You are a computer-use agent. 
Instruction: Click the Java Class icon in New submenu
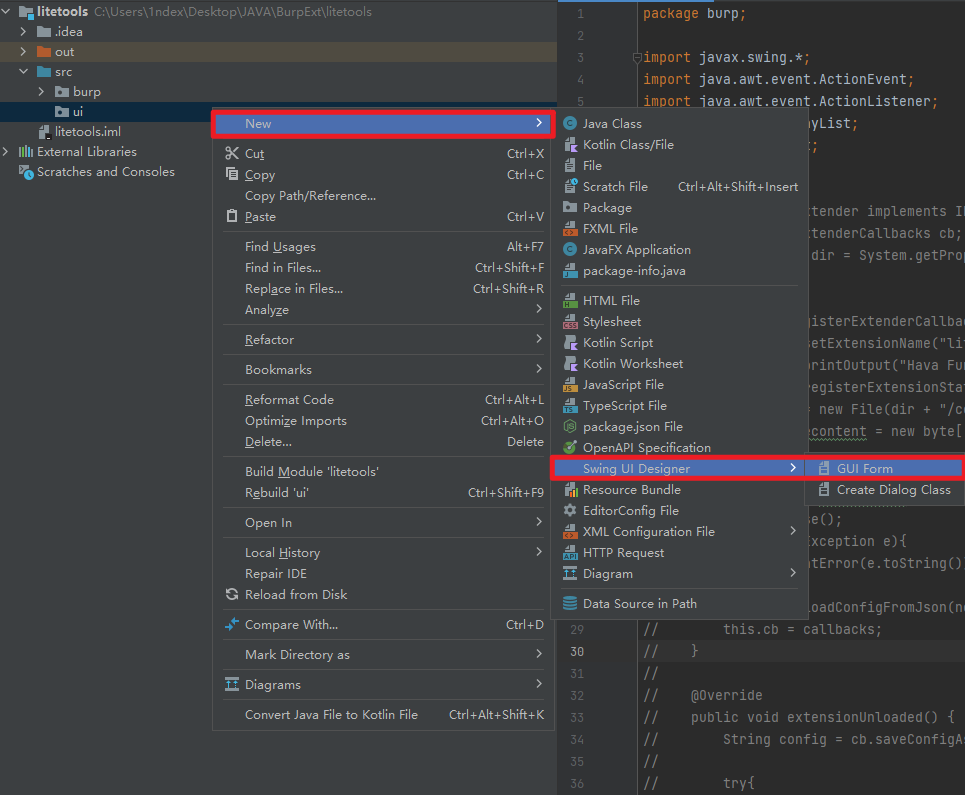point(571,124)
